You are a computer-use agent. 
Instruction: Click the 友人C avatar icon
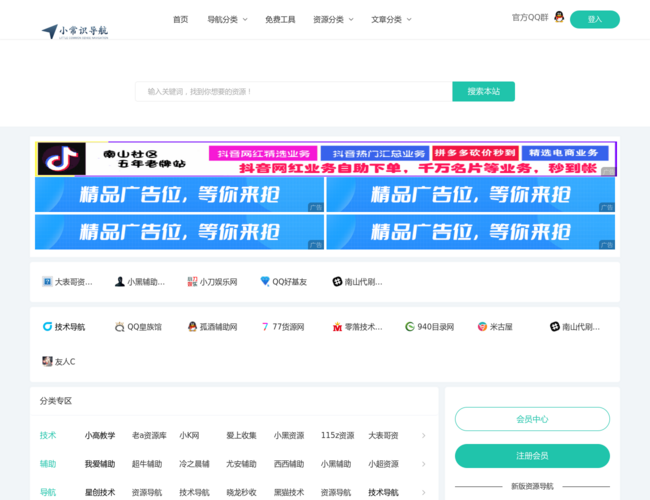(47, 362)
